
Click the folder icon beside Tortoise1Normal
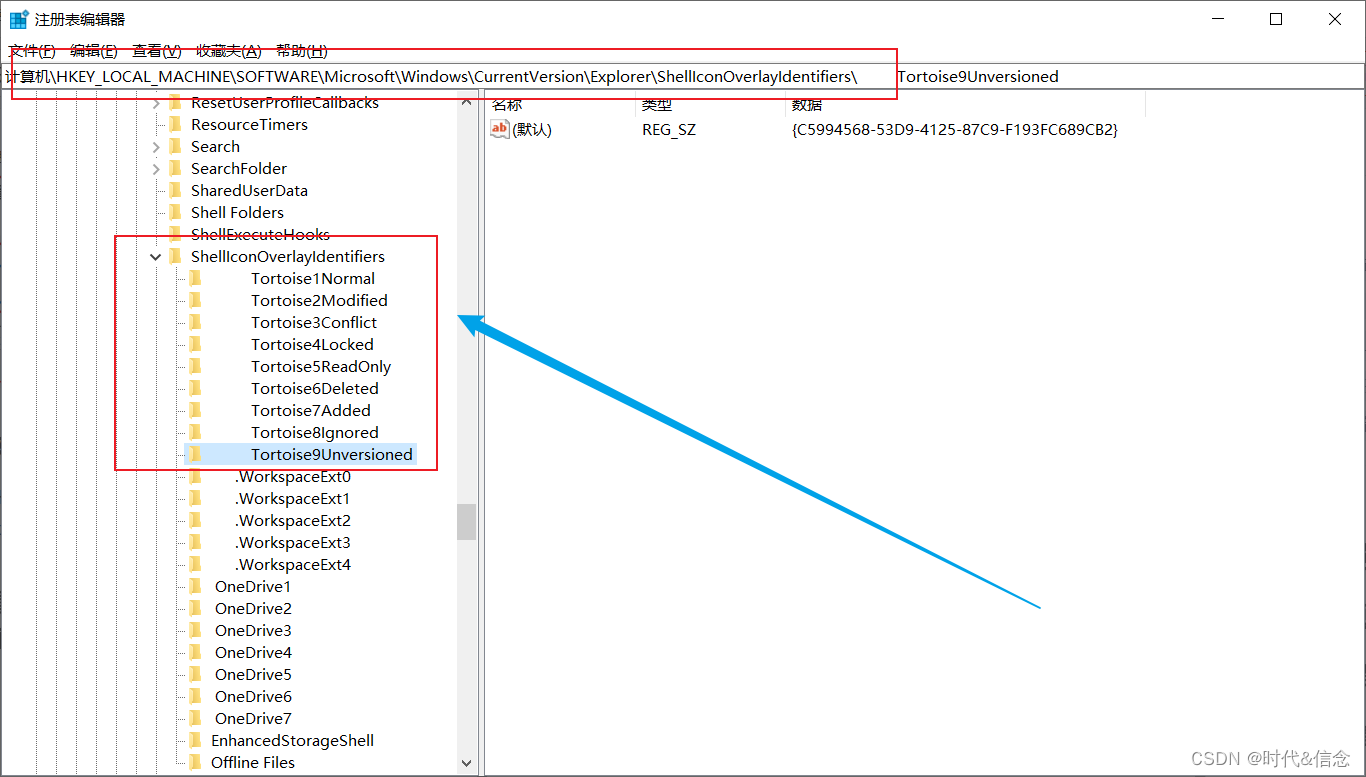pos(196,278)
